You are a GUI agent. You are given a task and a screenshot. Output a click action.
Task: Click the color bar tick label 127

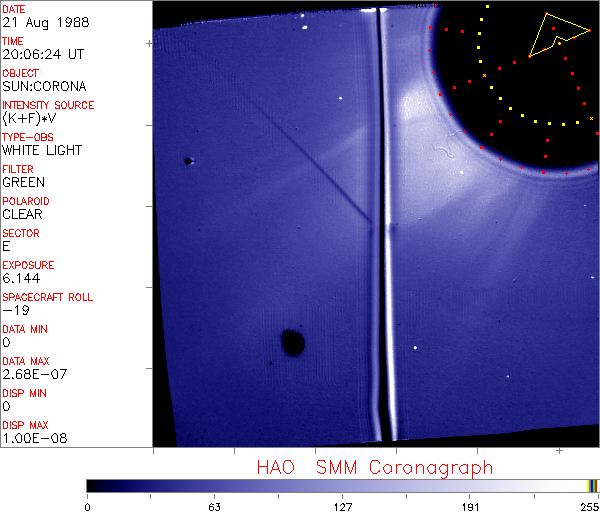tap(342, 507)
